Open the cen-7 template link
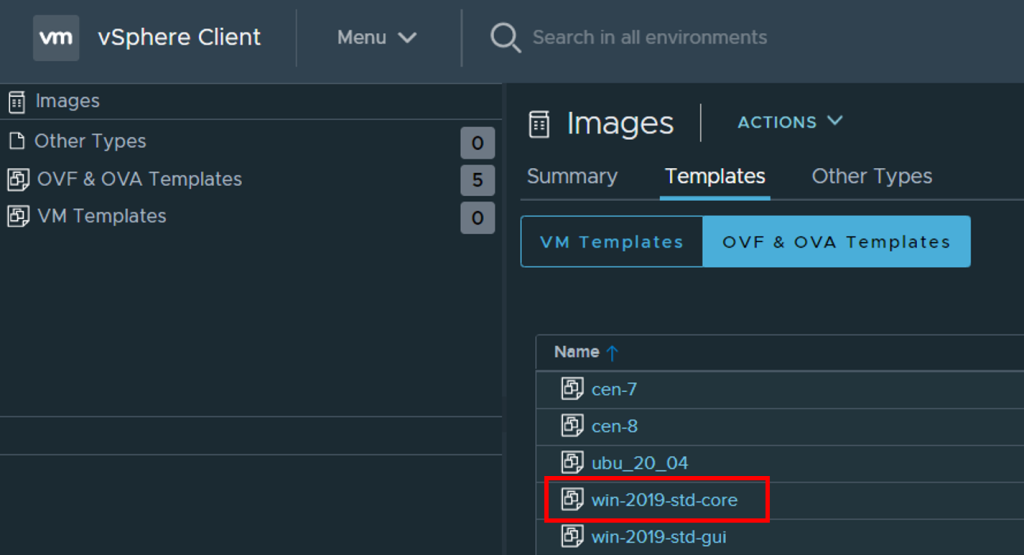1024x555 pixels. coord(614,389)
